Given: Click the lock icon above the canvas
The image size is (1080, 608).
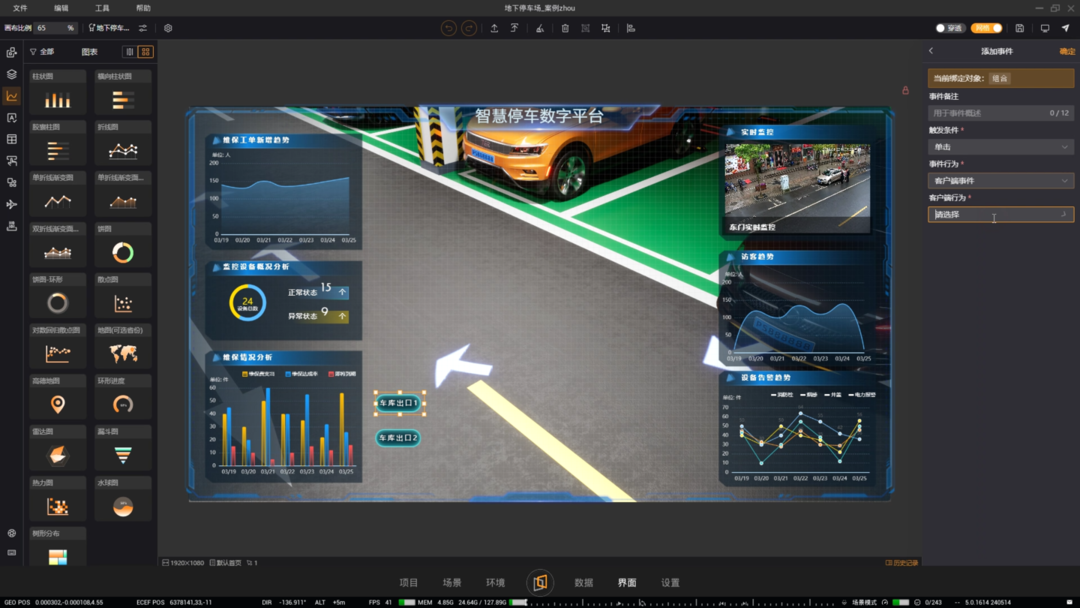Looking at the screenshot, I should click(x=906, y=91).
